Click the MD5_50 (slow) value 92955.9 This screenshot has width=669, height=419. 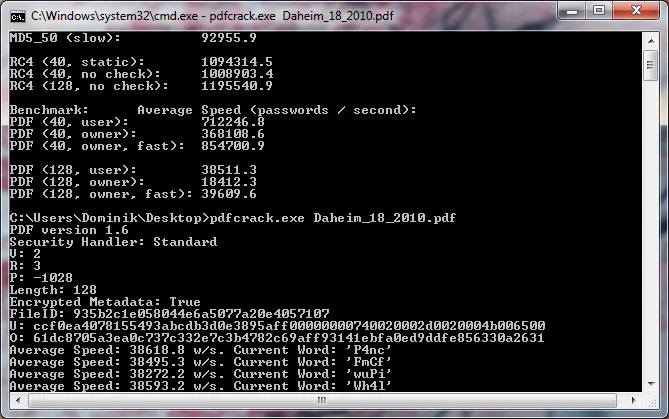229,38
